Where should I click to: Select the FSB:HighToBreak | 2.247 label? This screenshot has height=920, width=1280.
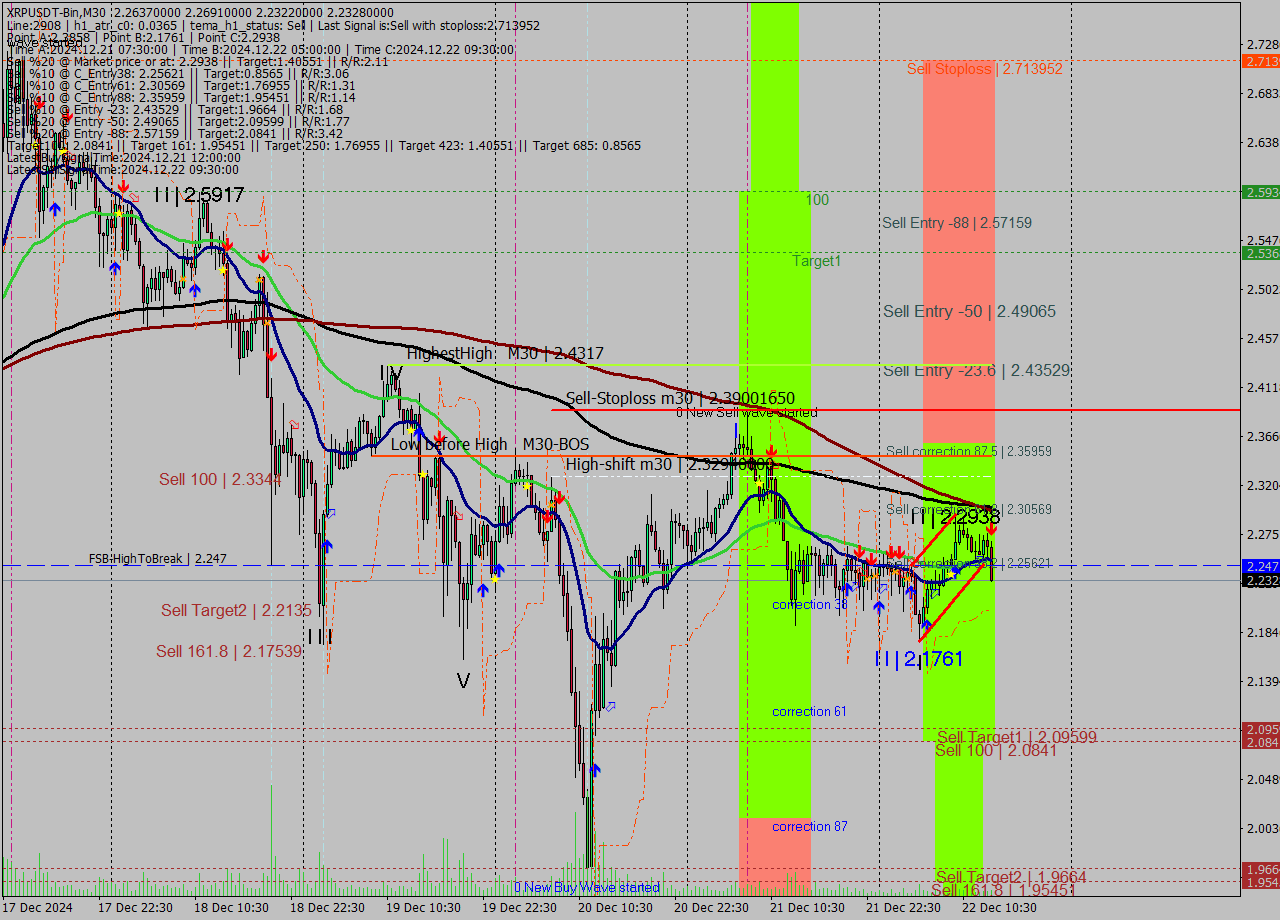158,559
